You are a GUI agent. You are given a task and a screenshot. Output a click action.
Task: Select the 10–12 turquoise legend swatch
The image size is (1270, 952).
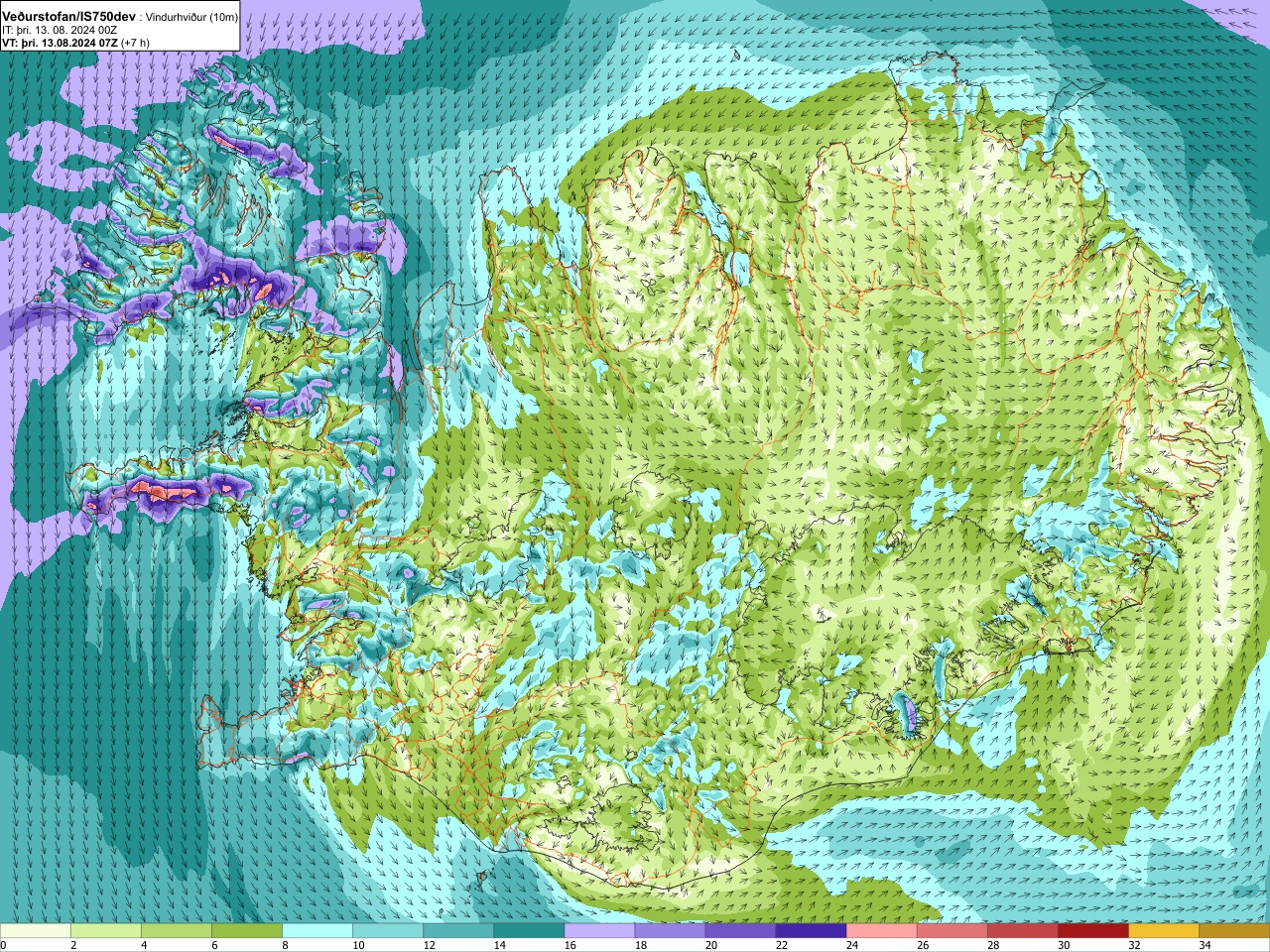(x=388, y=932)
